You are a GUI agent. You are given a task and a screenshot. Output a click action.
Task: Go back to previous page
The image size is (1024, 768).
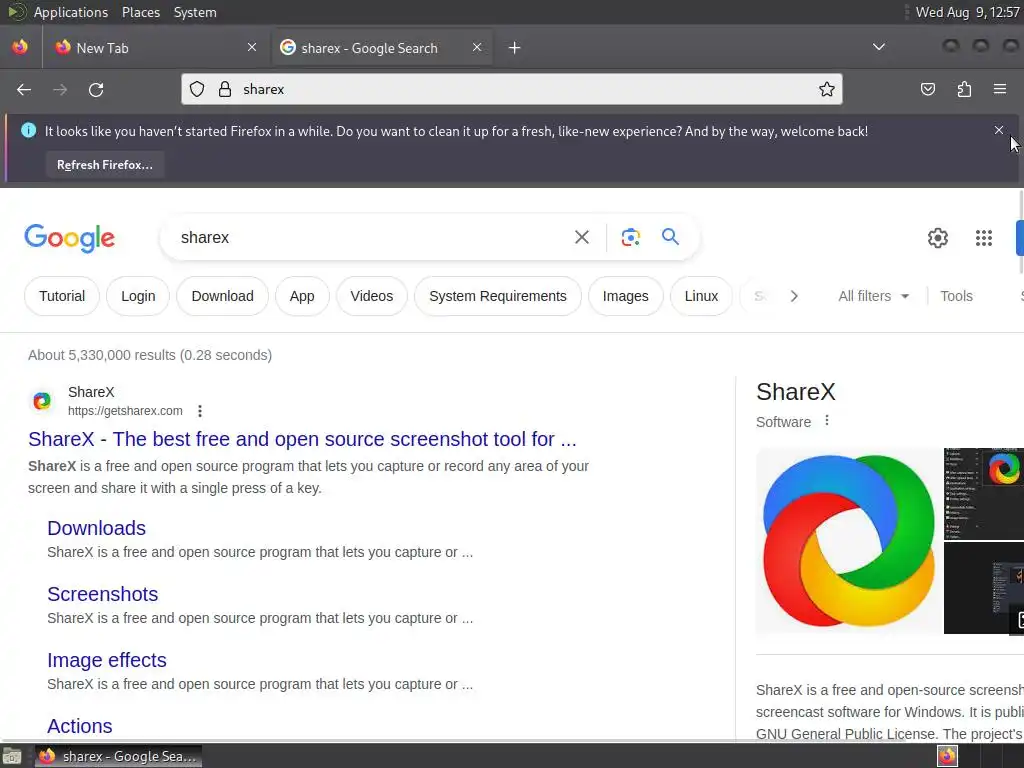(24, 89)
